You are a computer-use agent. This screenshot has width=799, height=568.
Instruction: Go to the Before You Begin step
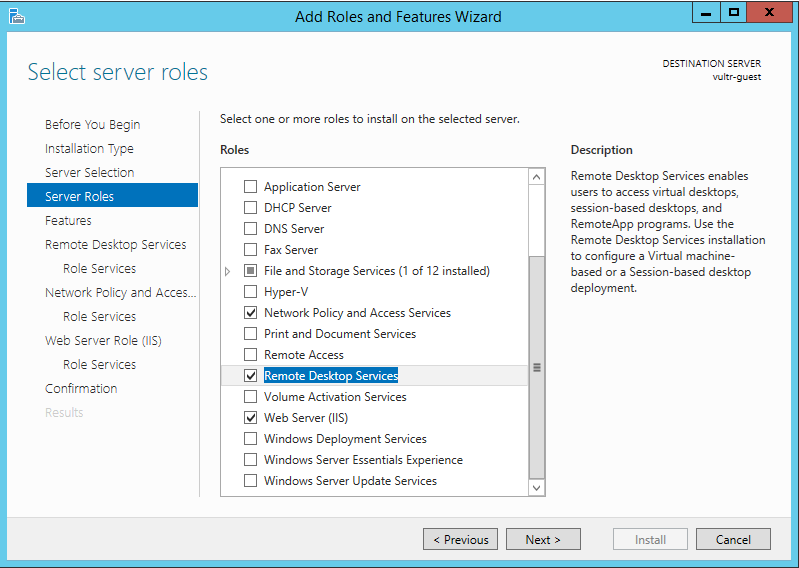(92, 125)
